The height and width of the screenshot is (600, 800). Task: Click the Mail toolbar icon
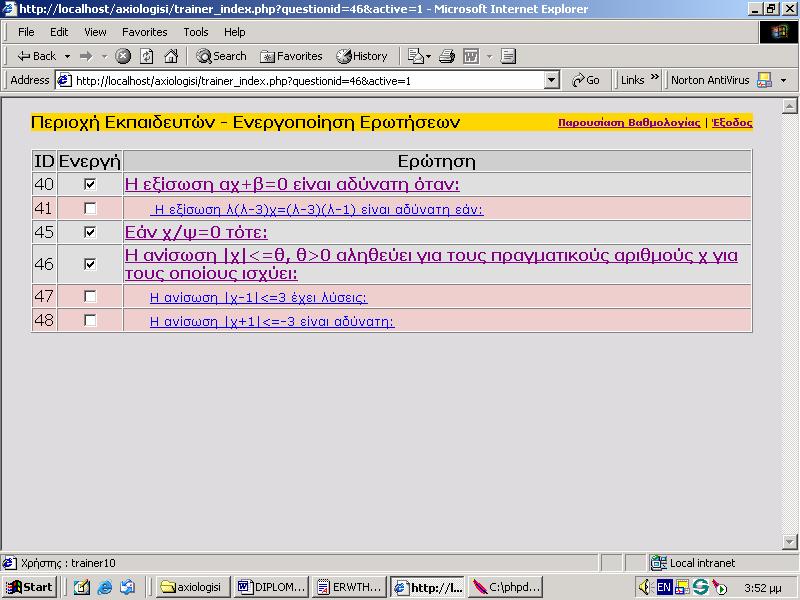point(416,56)
